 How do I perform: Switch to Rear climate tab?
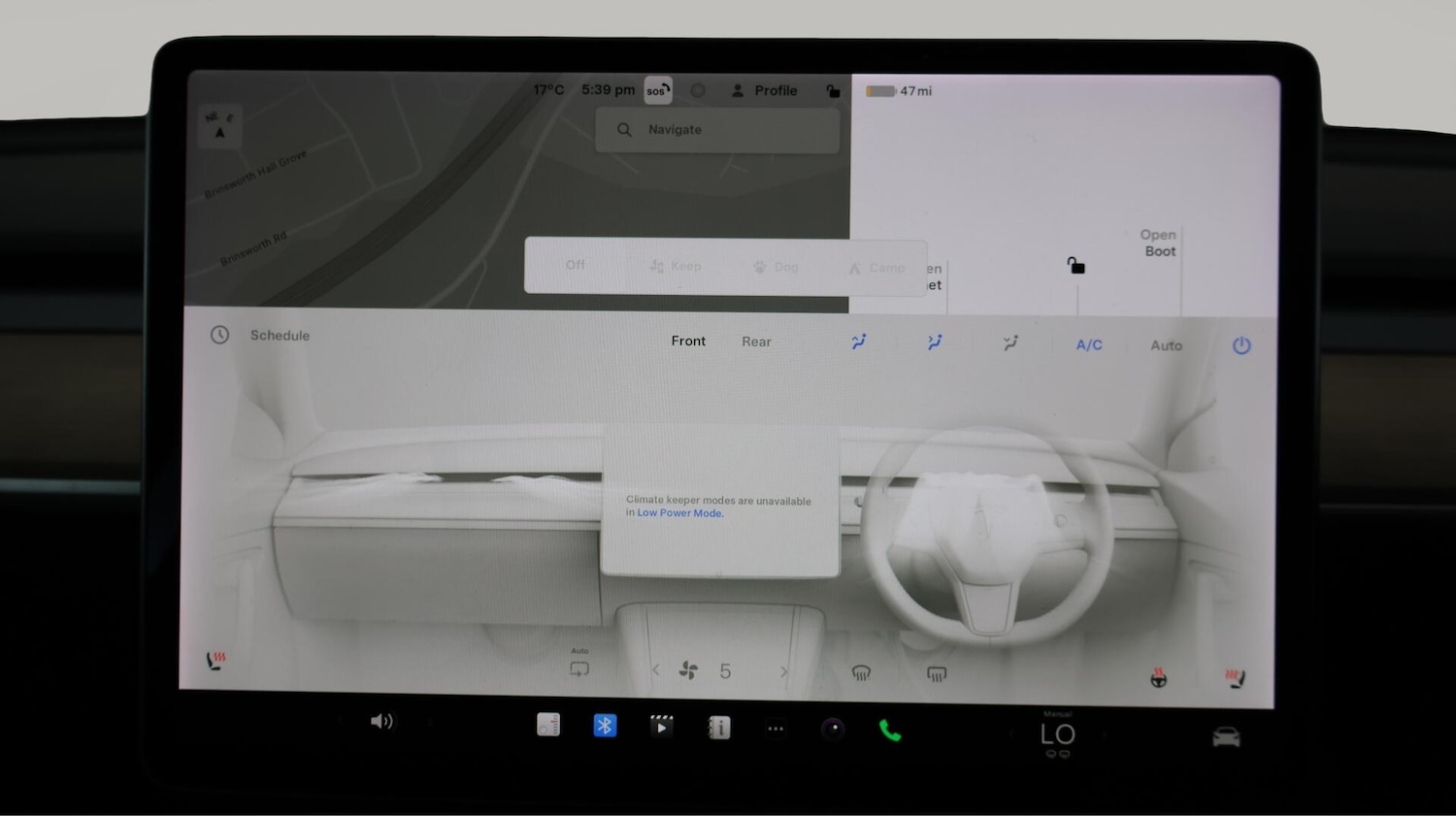(756, 342)
